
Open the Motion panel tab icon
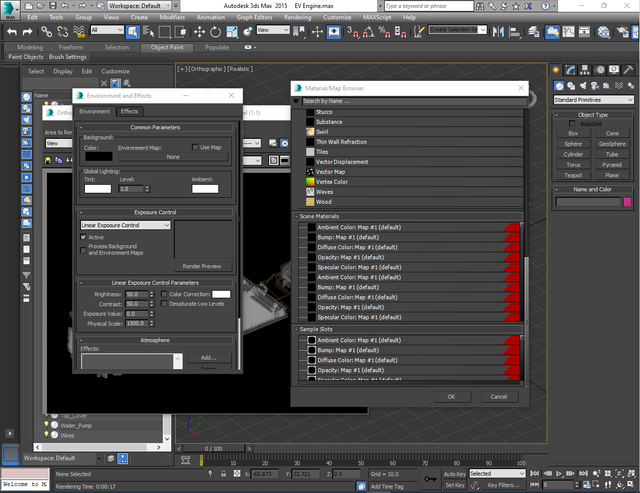click(x=600, y=70)
